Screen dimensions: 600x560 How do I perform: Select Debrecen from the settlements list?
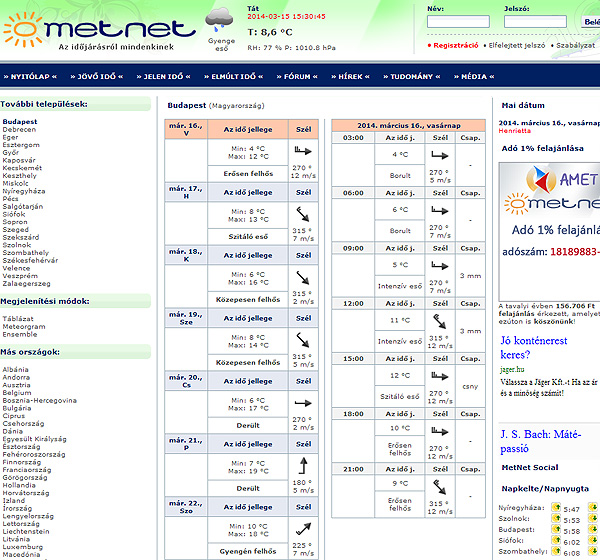tap(19, 129)
